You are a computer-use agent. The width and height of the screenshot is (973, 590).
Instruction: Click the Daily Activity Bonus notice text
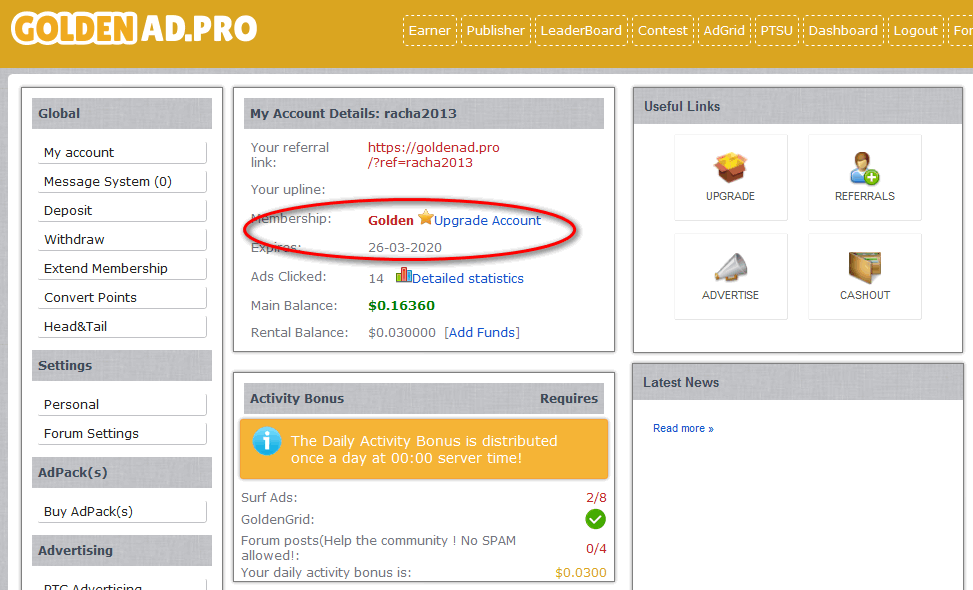(424, 449)
